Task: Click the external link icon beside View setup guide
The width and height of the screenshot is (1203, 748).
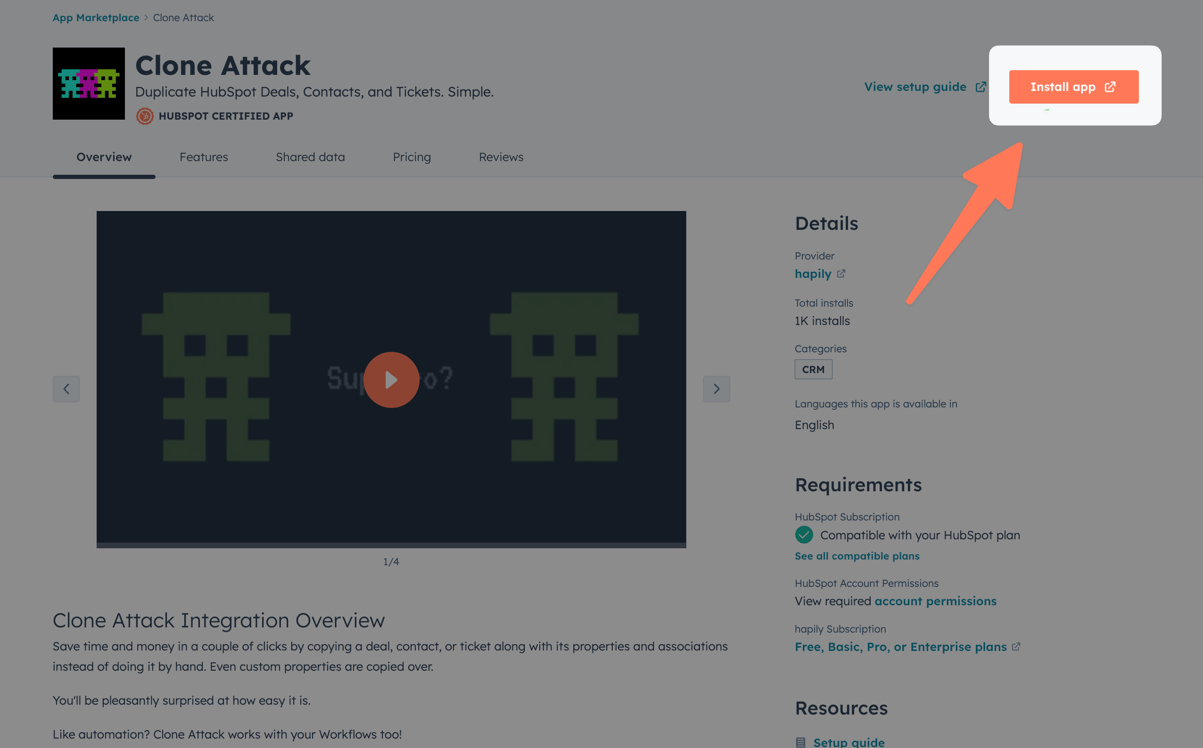Action: tap(981, 87)
